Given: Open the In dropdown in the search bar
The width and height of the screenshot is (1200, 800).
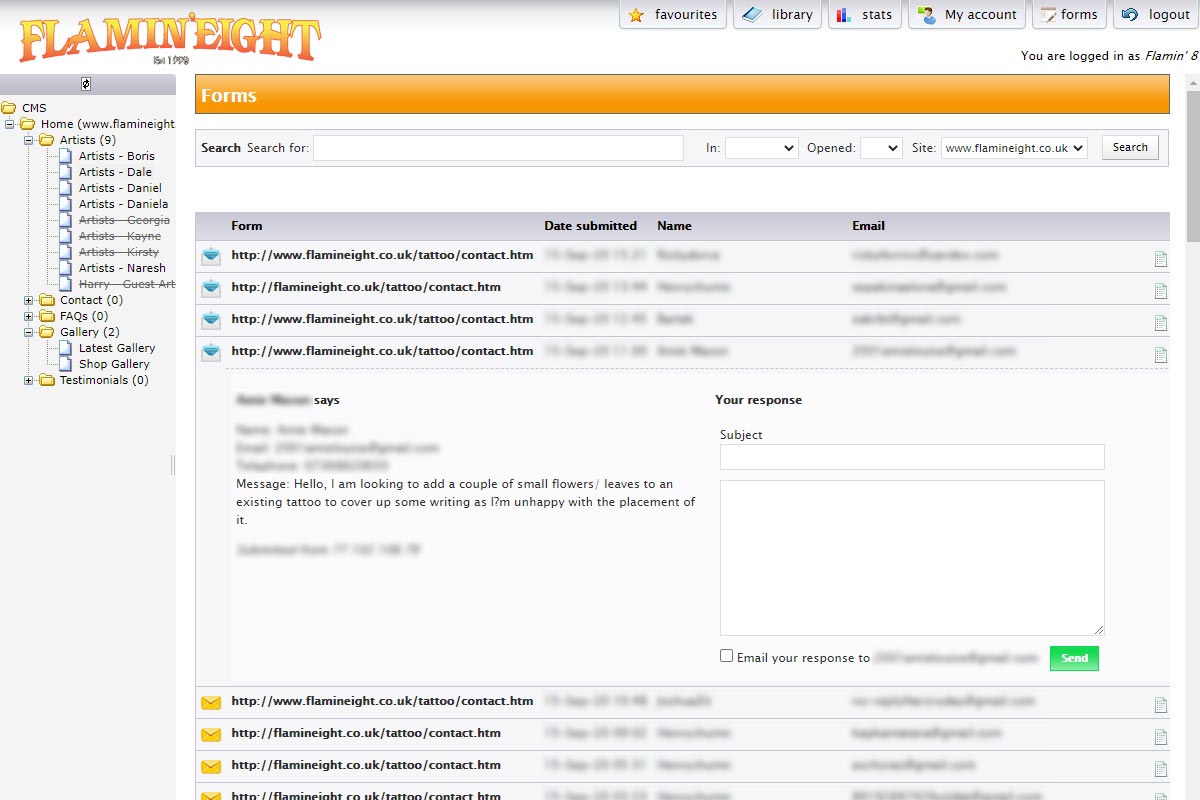Looking at the screenshot, I should point(761,148).
